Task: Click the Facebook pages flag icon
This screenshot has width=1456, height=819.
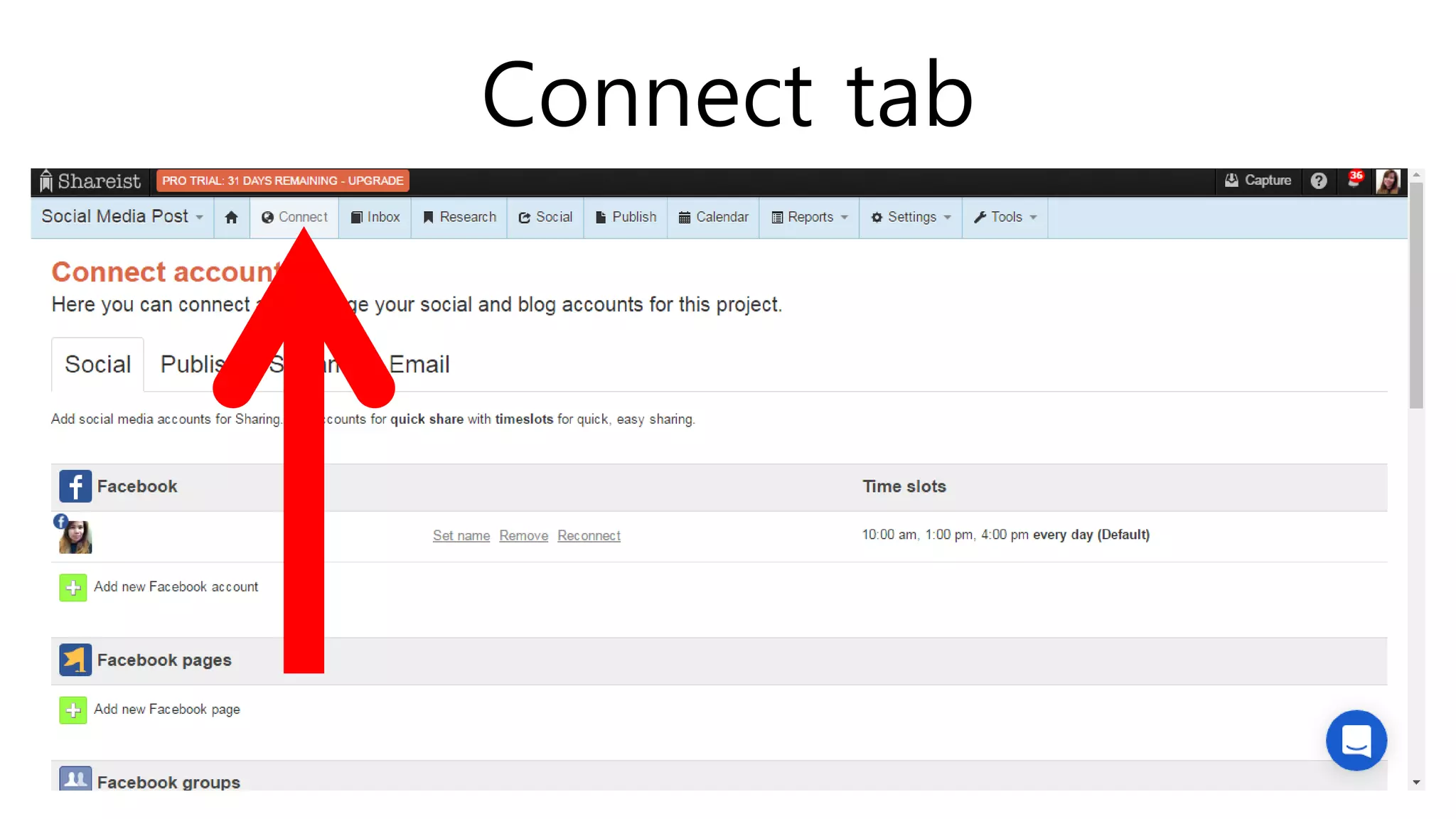Action: click(x=75, y=660)
